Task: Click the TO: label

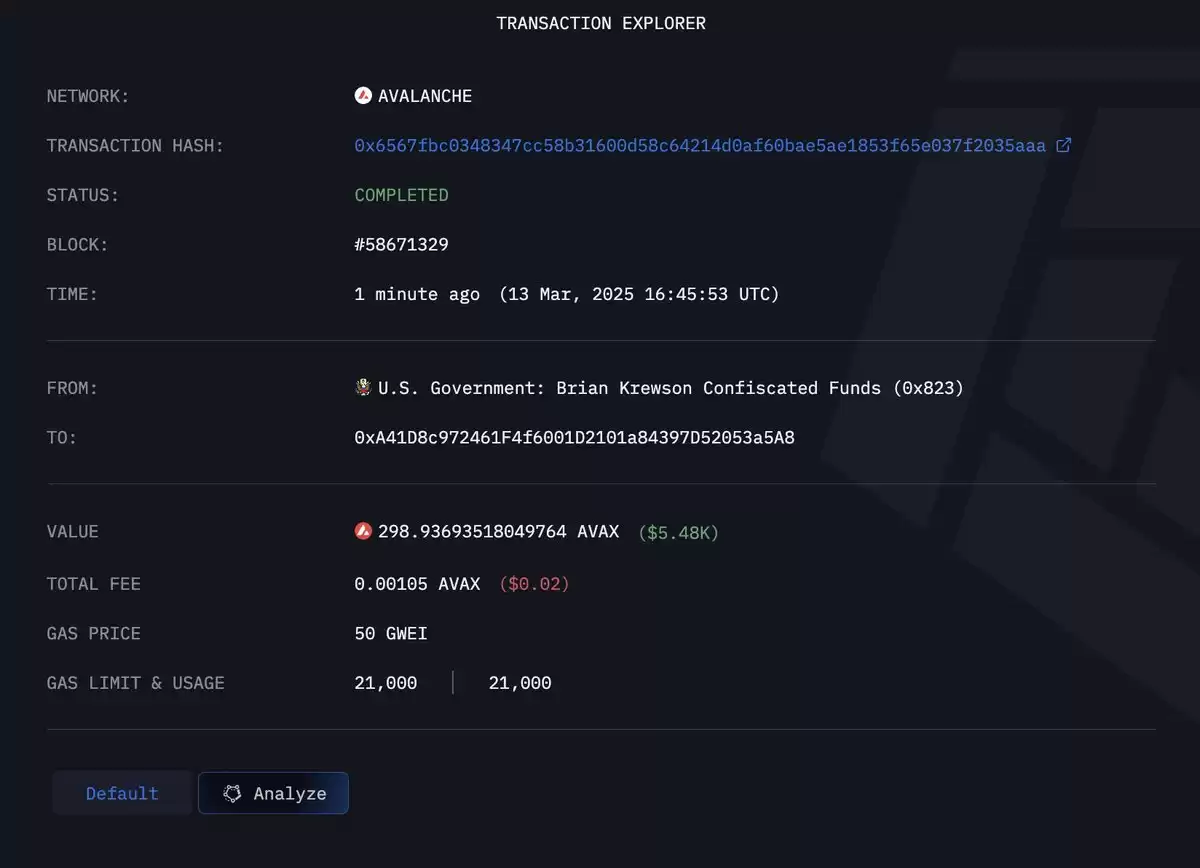Action: tap(62, 438)
